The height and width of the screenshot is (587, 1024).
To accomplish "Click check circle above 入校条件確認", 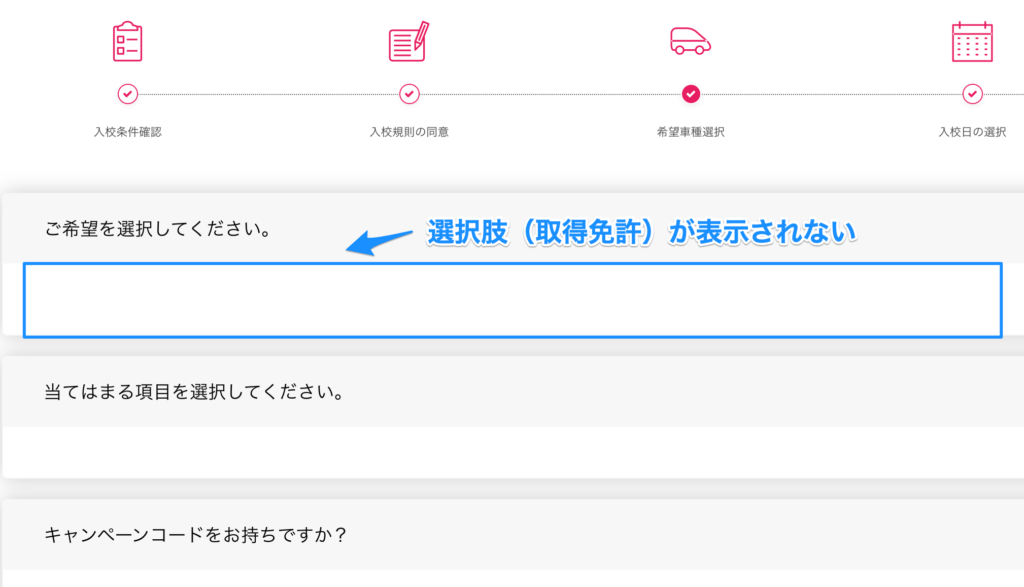I will point(127,94).
